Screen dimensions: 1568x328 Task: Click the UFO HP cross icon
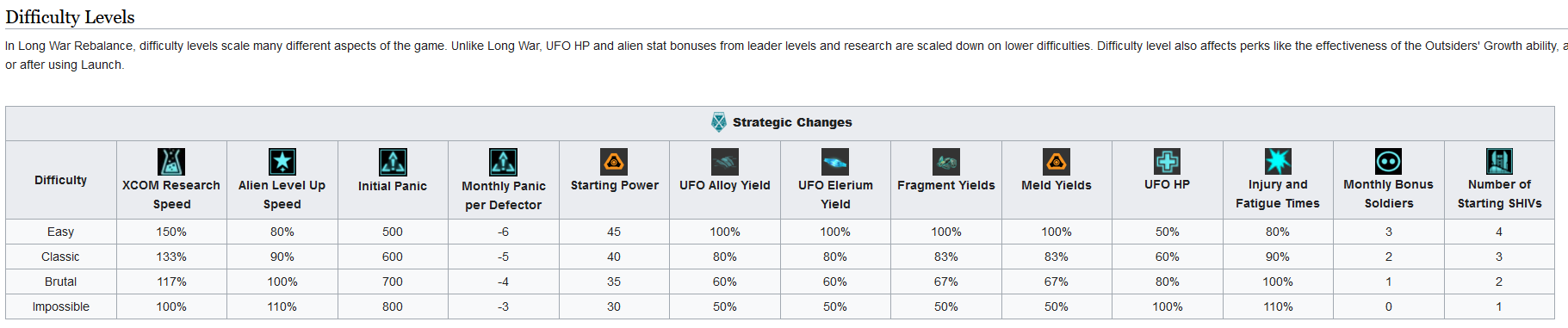click(x=1168, y=161)
